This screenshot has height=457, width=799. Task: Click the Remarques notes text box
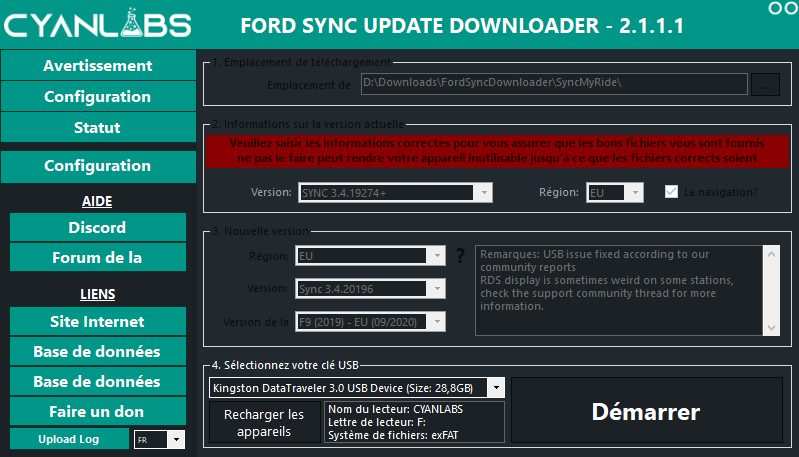620,290
